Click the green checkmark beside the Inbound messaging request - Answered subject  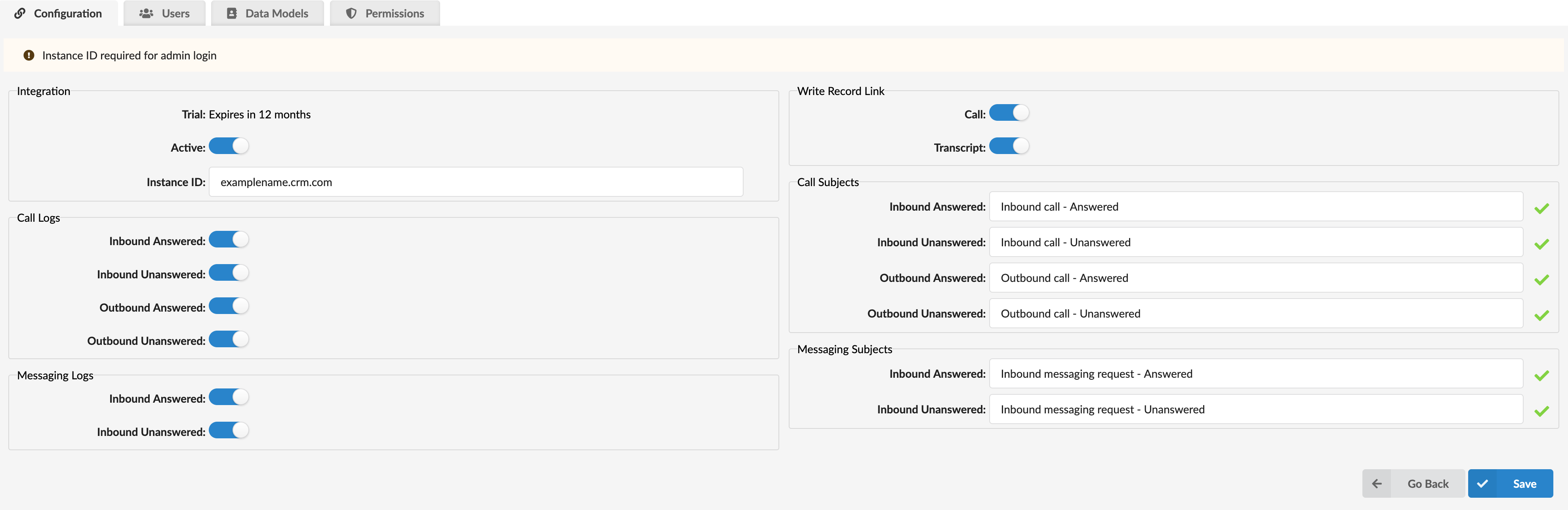(1541, 375)
